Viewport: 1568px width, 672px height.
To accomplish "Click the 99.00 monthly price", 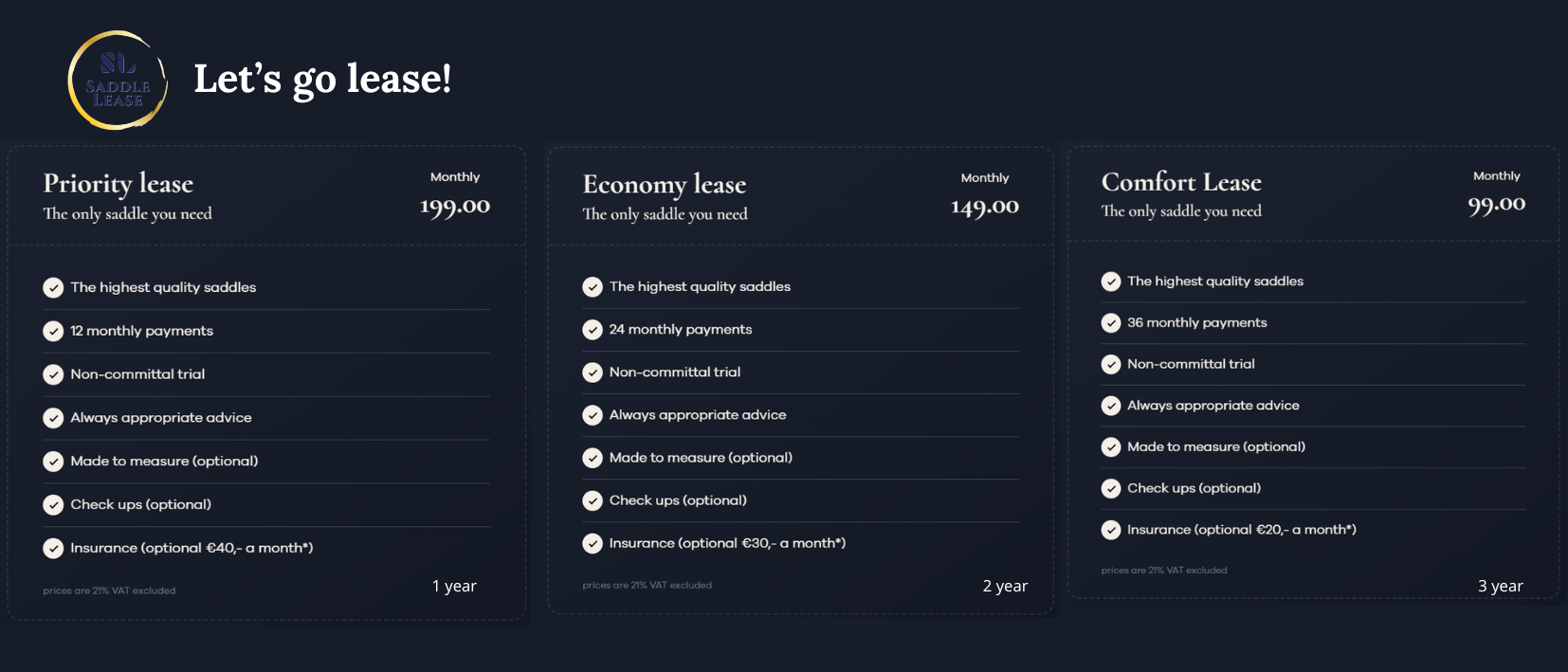I will (1497, 205).
